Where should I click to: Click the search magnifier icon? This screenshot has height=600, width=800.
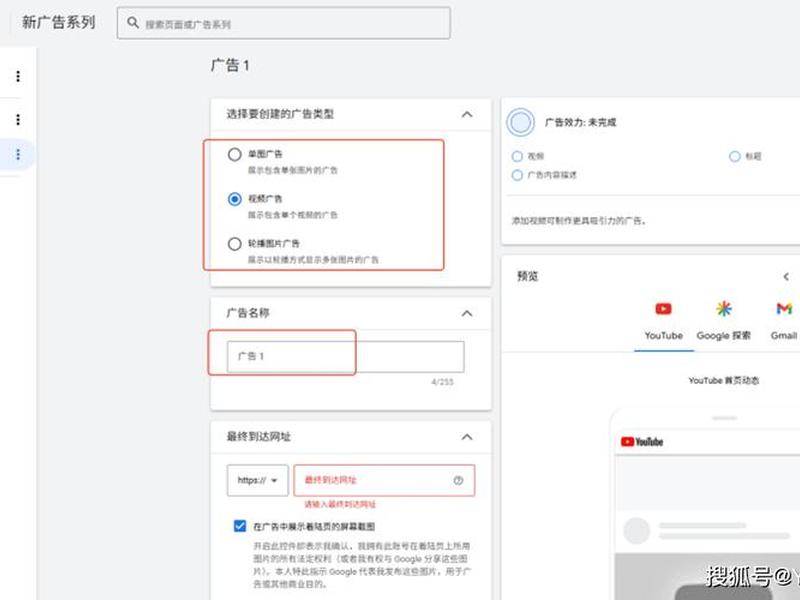[133, 22]
